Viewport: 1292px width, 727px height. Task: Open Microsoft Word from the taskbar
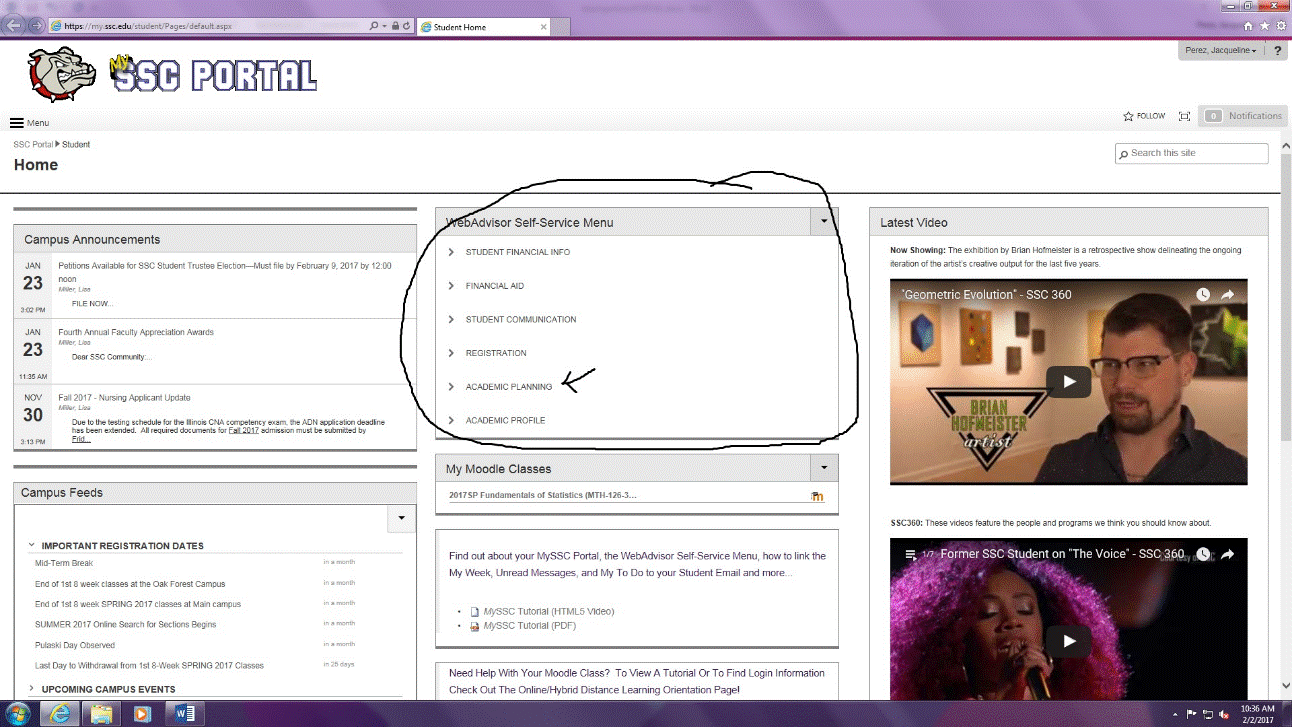186,713
